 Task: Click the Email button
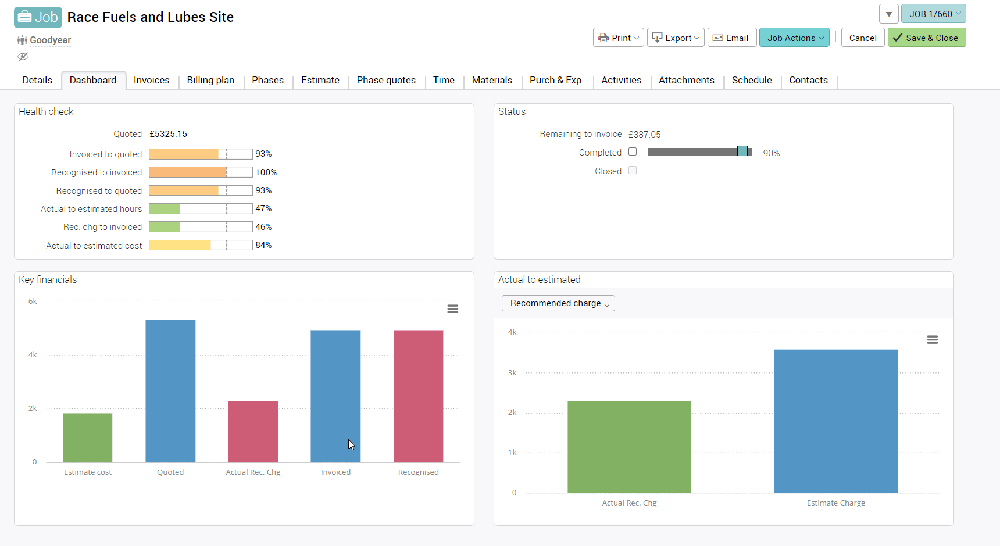coord(731,38)
